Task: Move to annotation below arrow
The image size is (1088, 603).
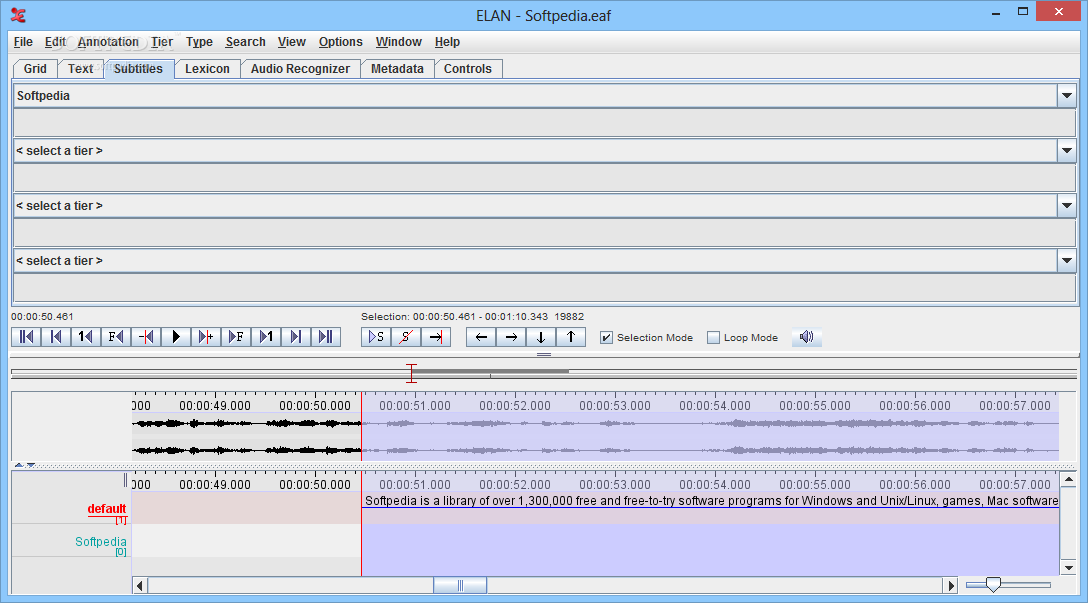Action: [x=541, y=337]
